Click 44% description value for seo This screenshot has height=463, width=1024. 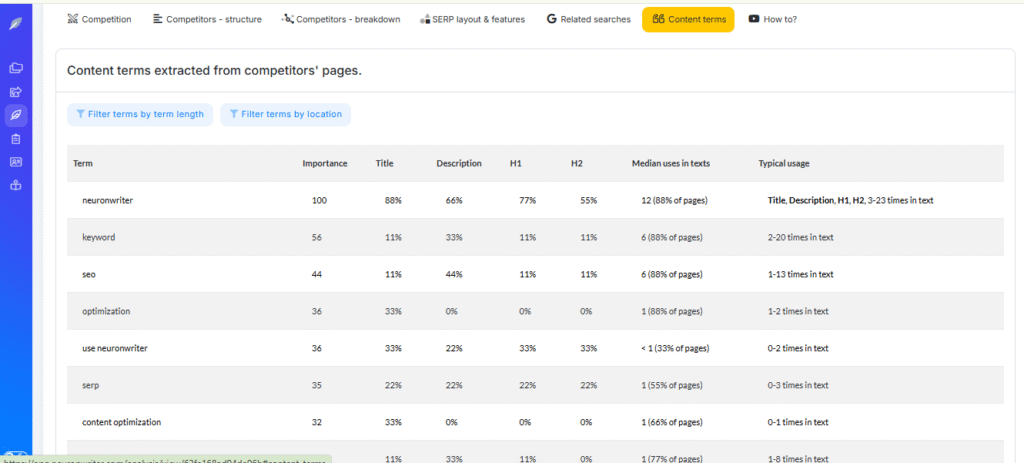tap(454, 275)
